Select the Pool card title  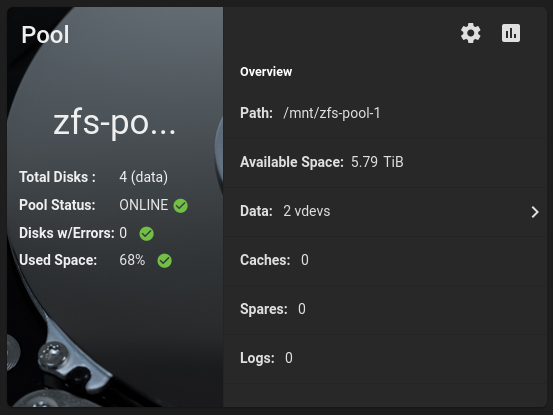coord(45,35)
